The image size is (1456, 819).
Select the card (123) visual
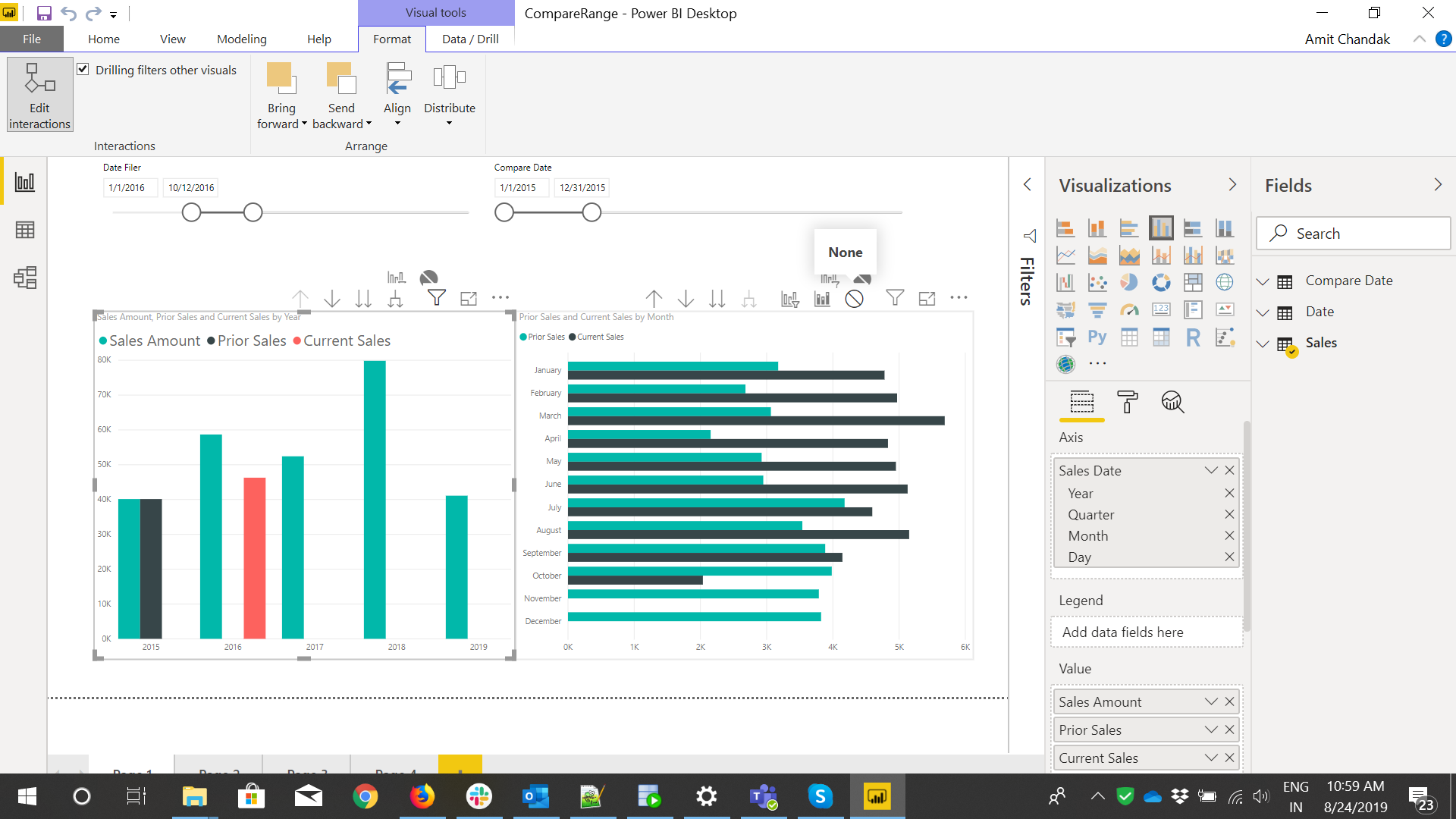tap(1161, 309)
